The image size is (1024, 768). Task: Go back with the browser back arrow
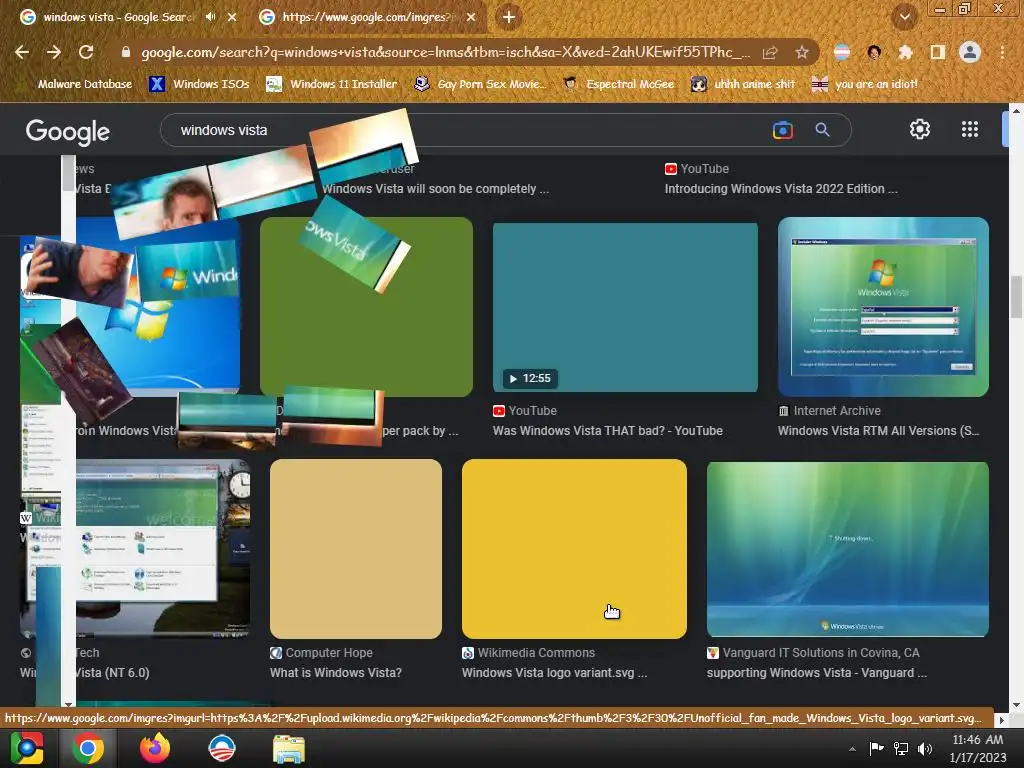tap(22, 52)
